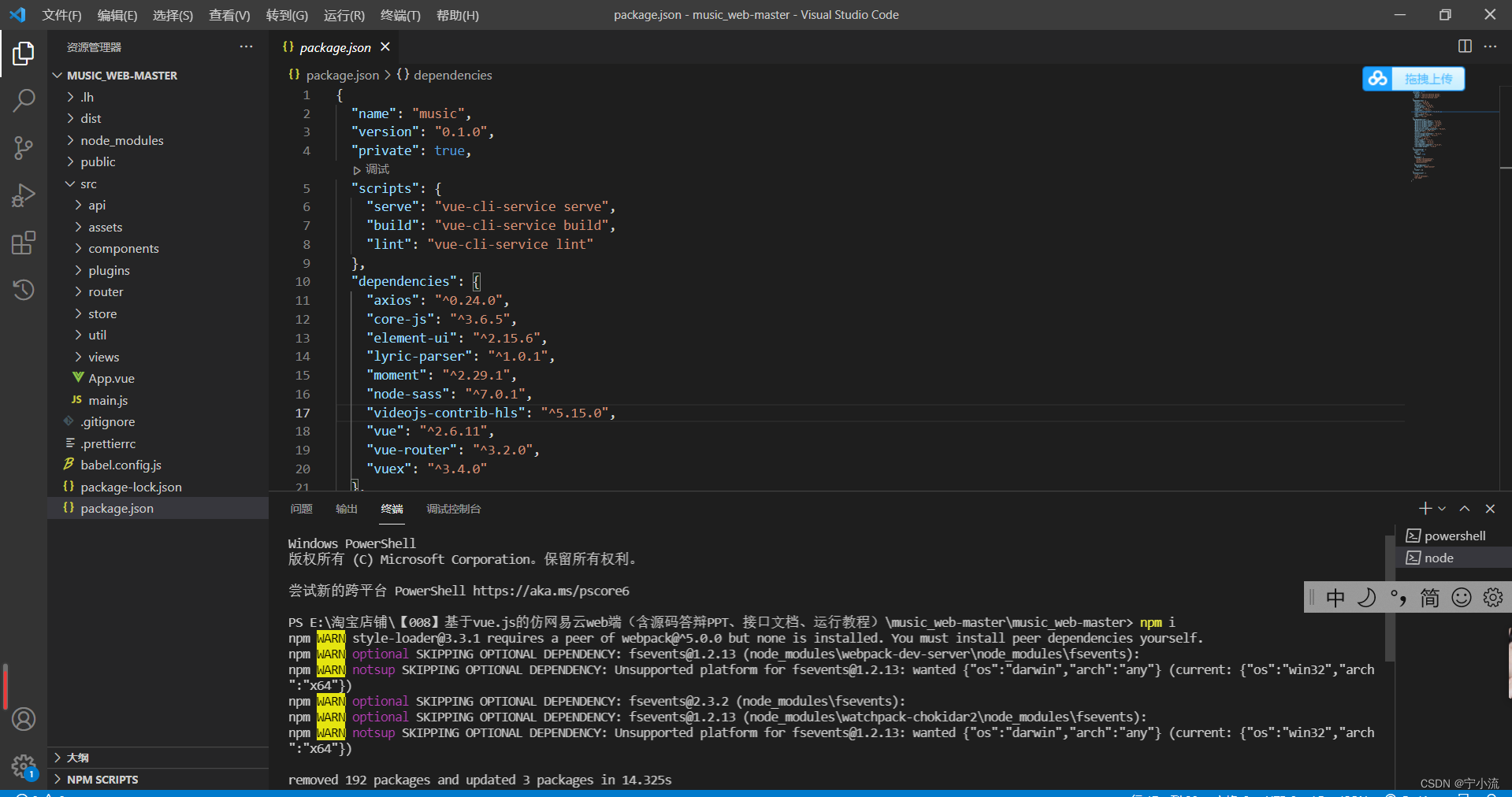Select the node terminal instance

click(1454, 558)
